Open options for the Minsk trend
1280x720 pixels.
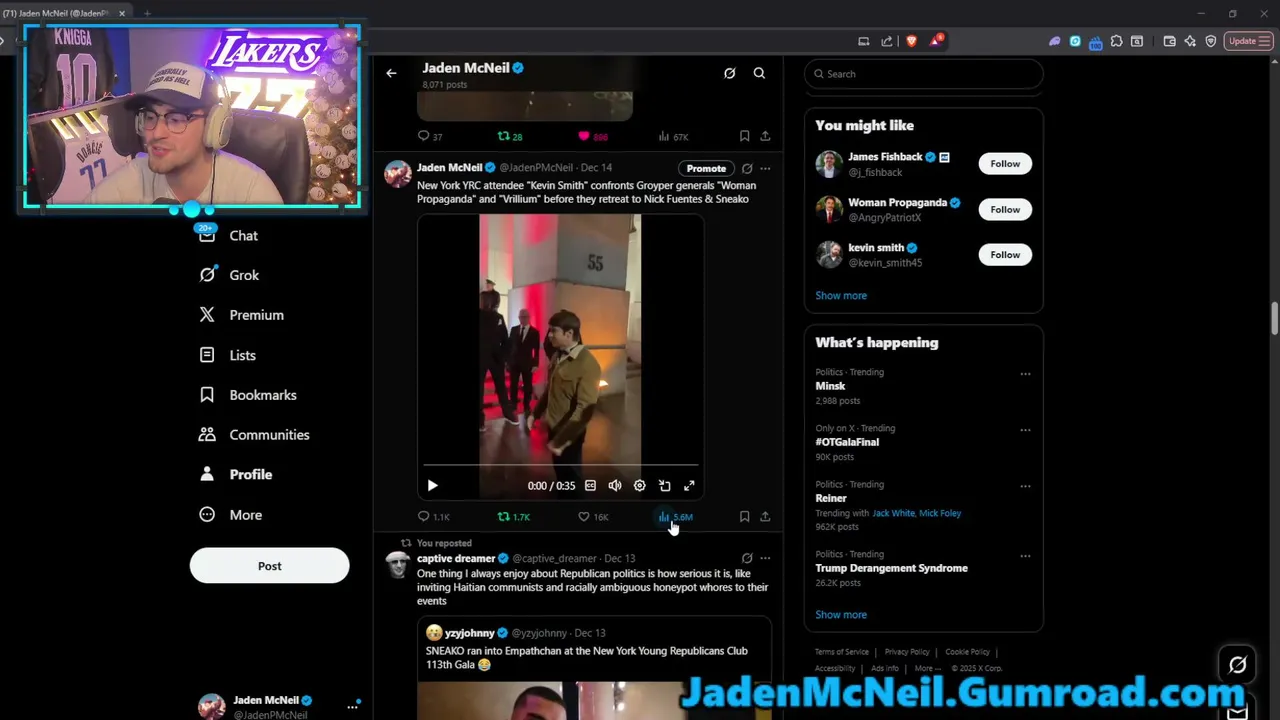pos(1025,374)
